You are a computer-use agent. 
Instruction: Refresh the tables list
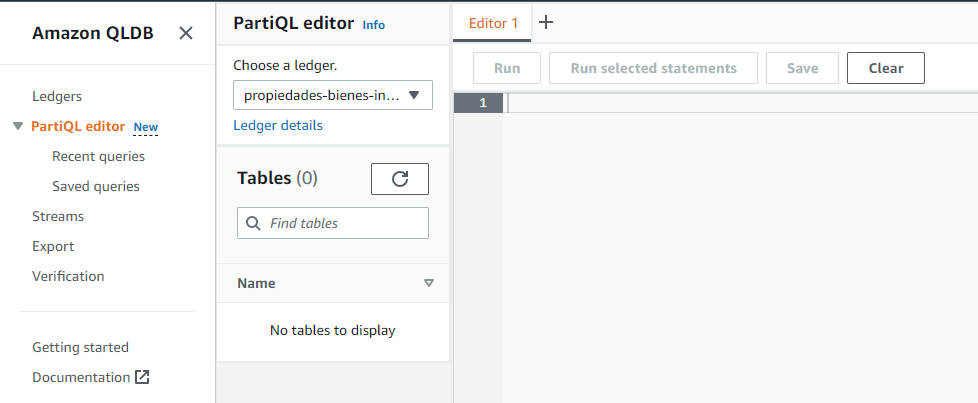[400, 179]
